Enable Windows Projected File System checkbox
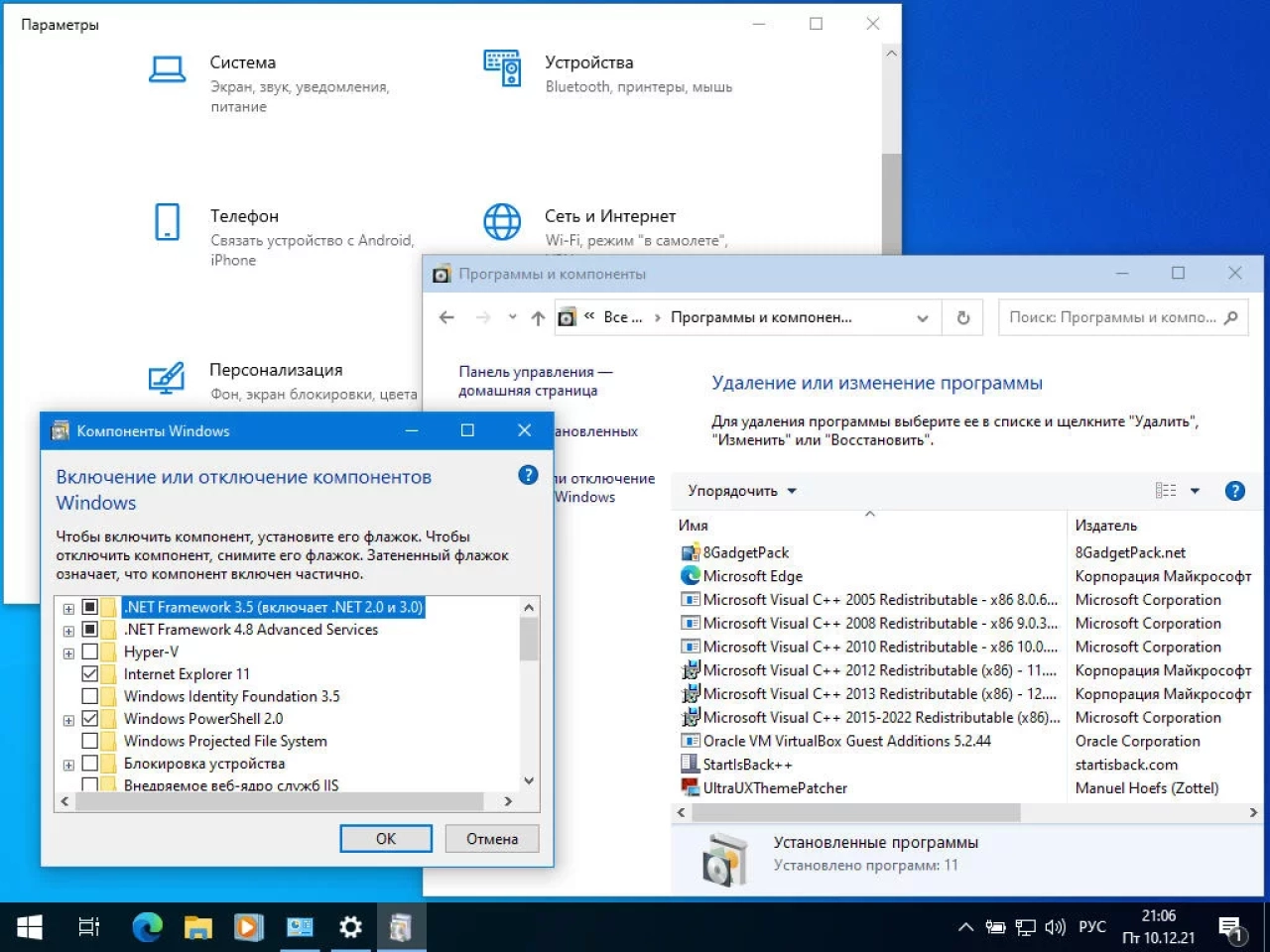Image resolution: width=1270 pixels, height=952 pixels. click(x=90, y=741)
